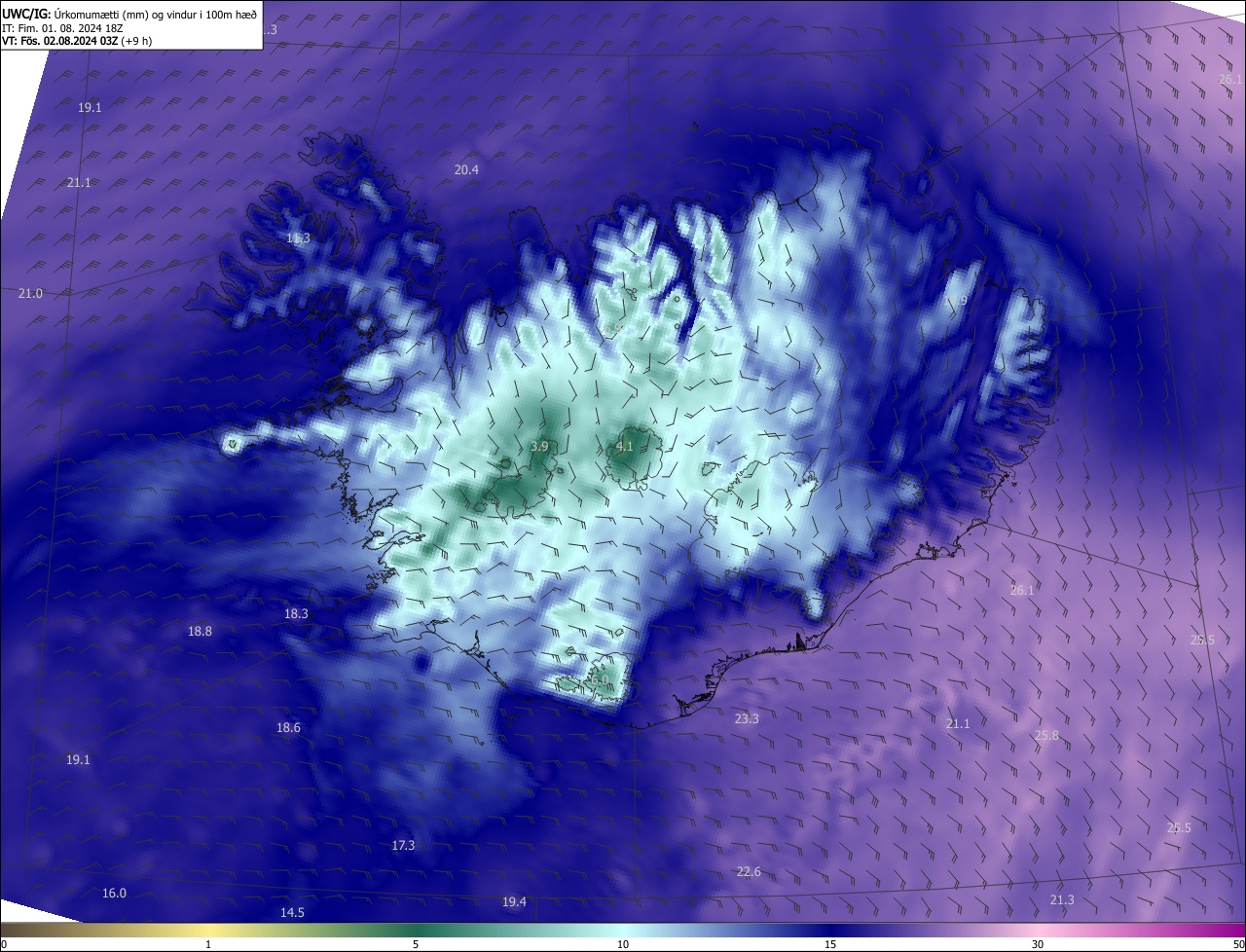Click the '18.6' value on the map

click(x=288, y=727)
